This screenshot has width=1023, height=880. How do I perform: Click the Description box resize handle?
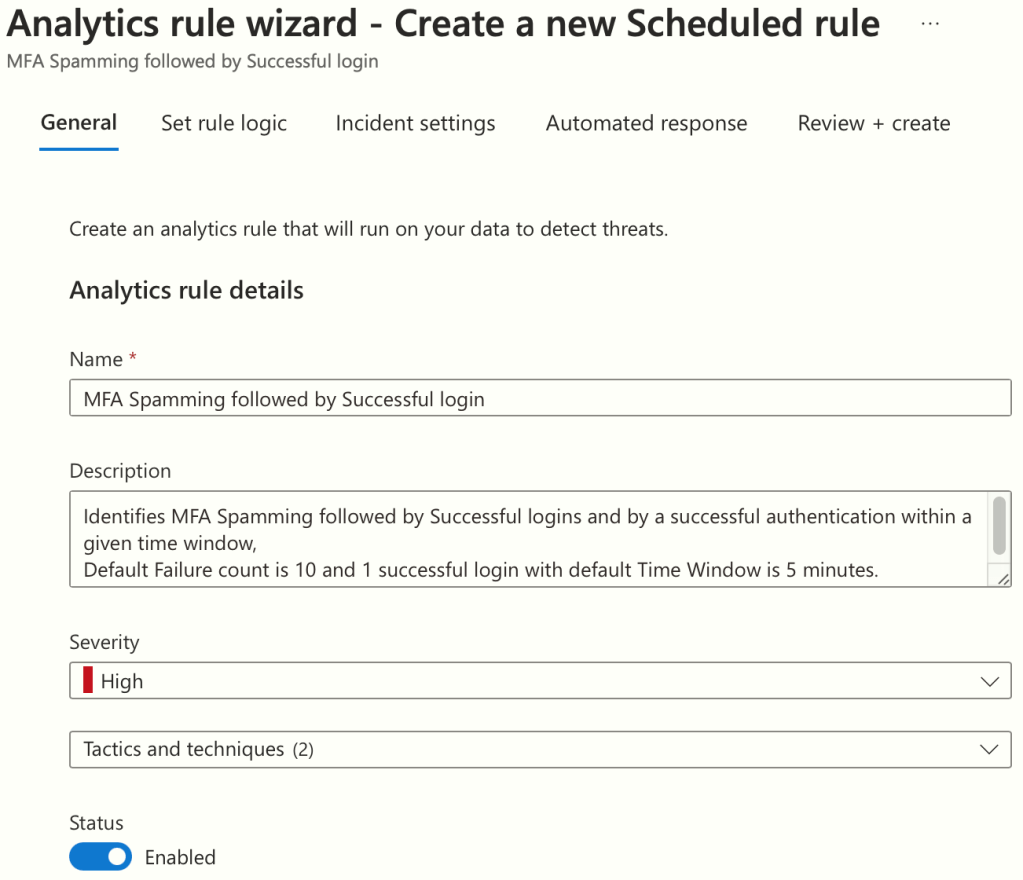1003,579
